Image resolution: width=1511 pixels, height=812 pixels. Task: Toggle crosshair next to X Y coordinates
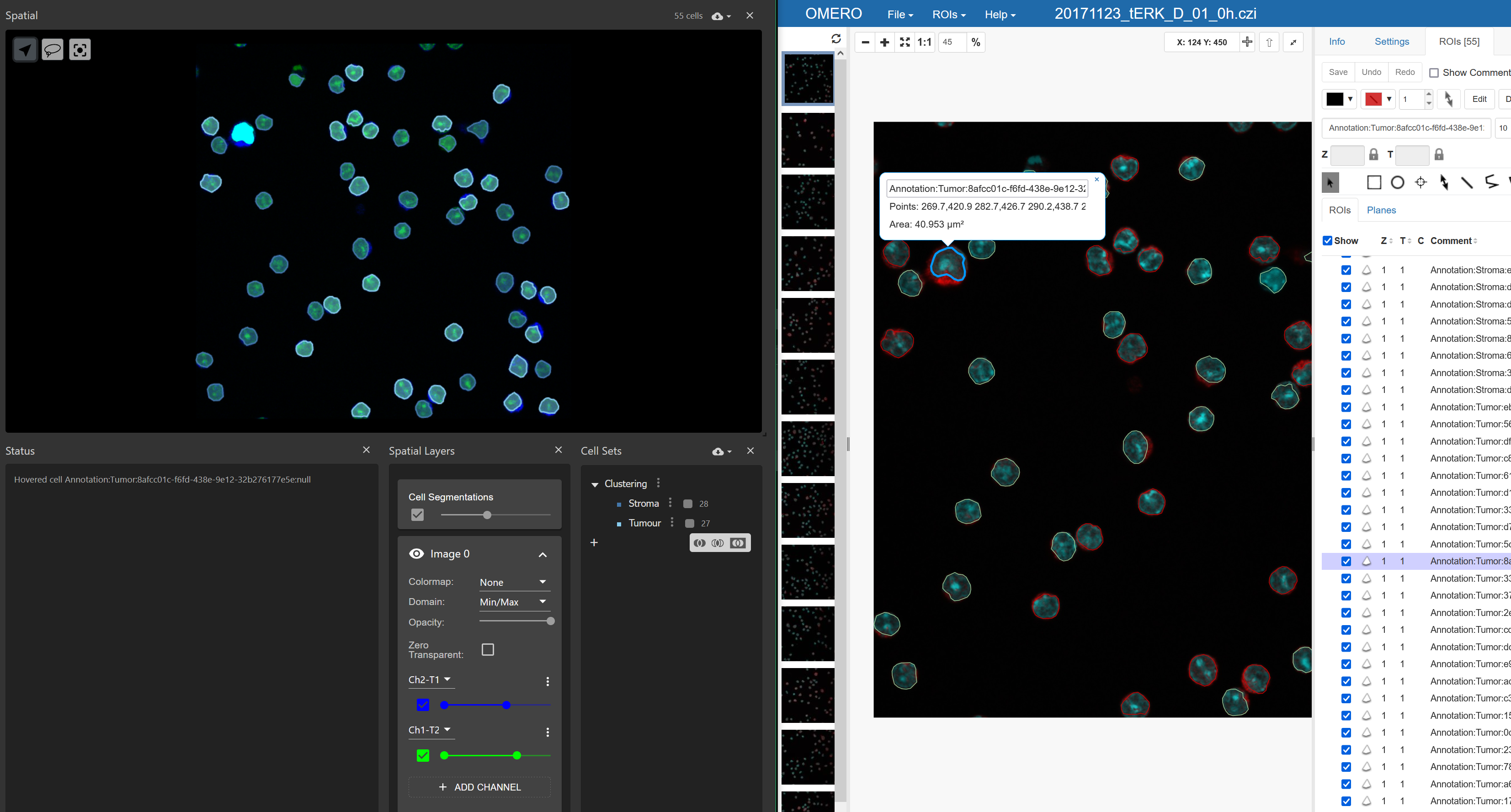pyautogui.click(x=1247, y=42)
